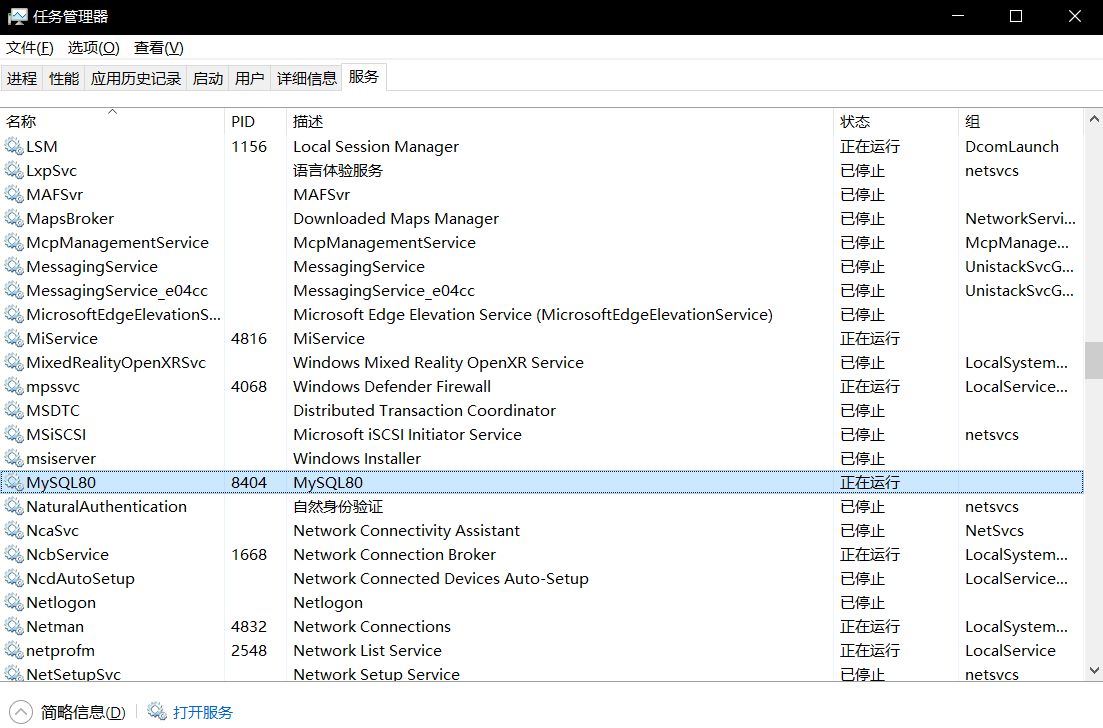The image size is (1103, 728).
Task: Click the Task Manager title bar icon
Action: [18, 16]
